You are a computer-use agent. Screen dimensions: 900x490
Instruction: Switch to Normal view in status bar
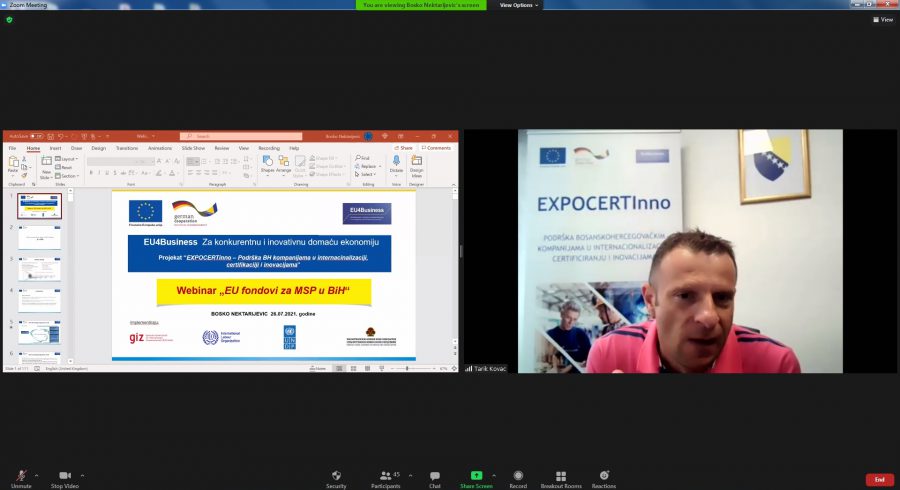(339, 368)
